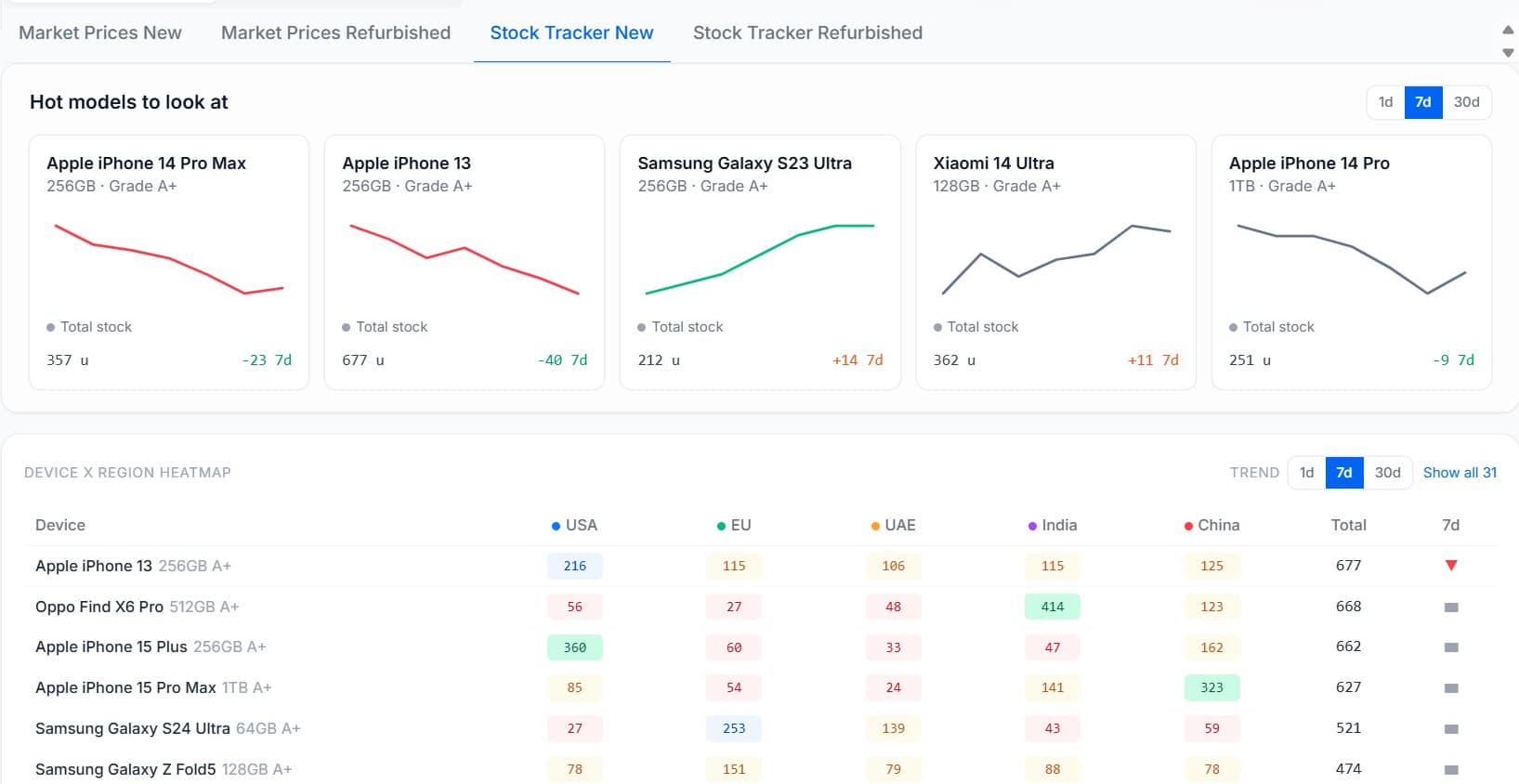Open the Xiaomi 14 Ultra card

[x=1055, y=262]
